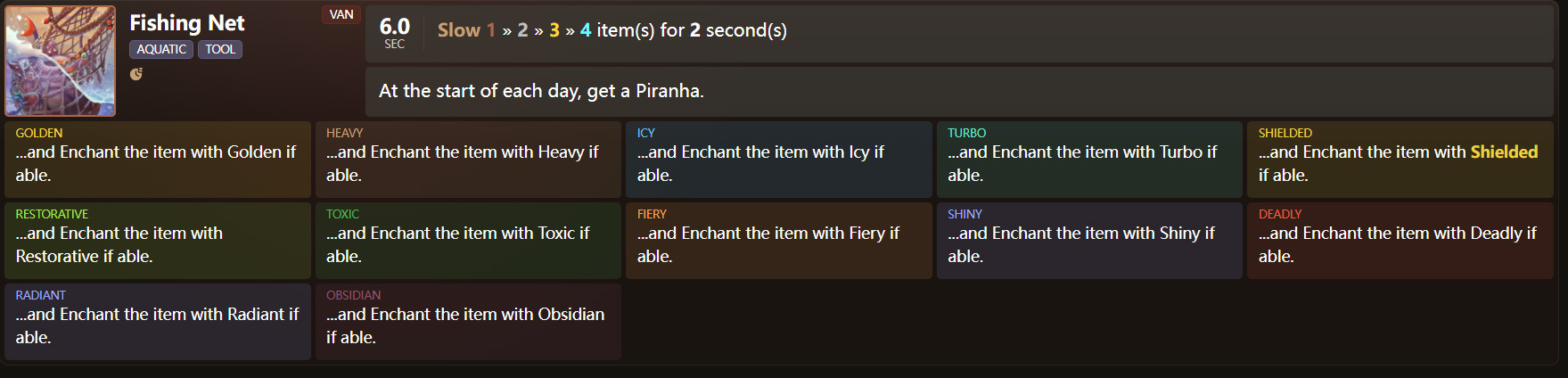This screenshot has height=378, width=1568.
Task: Pick the Turbo enchantment card
Action: click(x=1088, y=160)
